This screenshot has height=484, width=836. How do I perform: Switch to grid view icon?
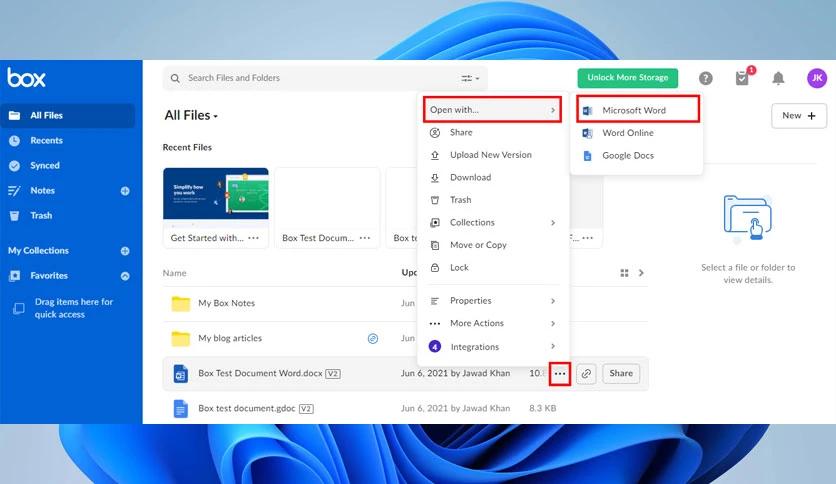point(624,273)
